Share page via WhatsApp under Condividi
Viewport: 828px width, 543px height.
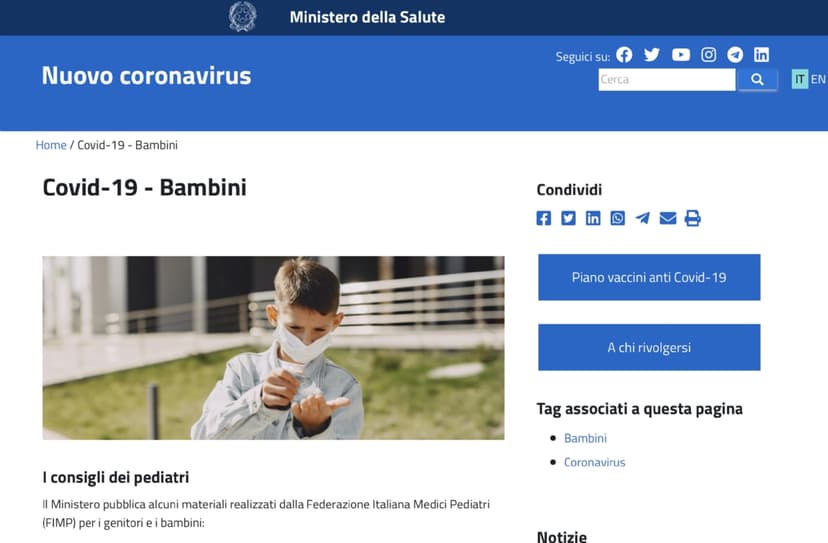coord(618,218)
